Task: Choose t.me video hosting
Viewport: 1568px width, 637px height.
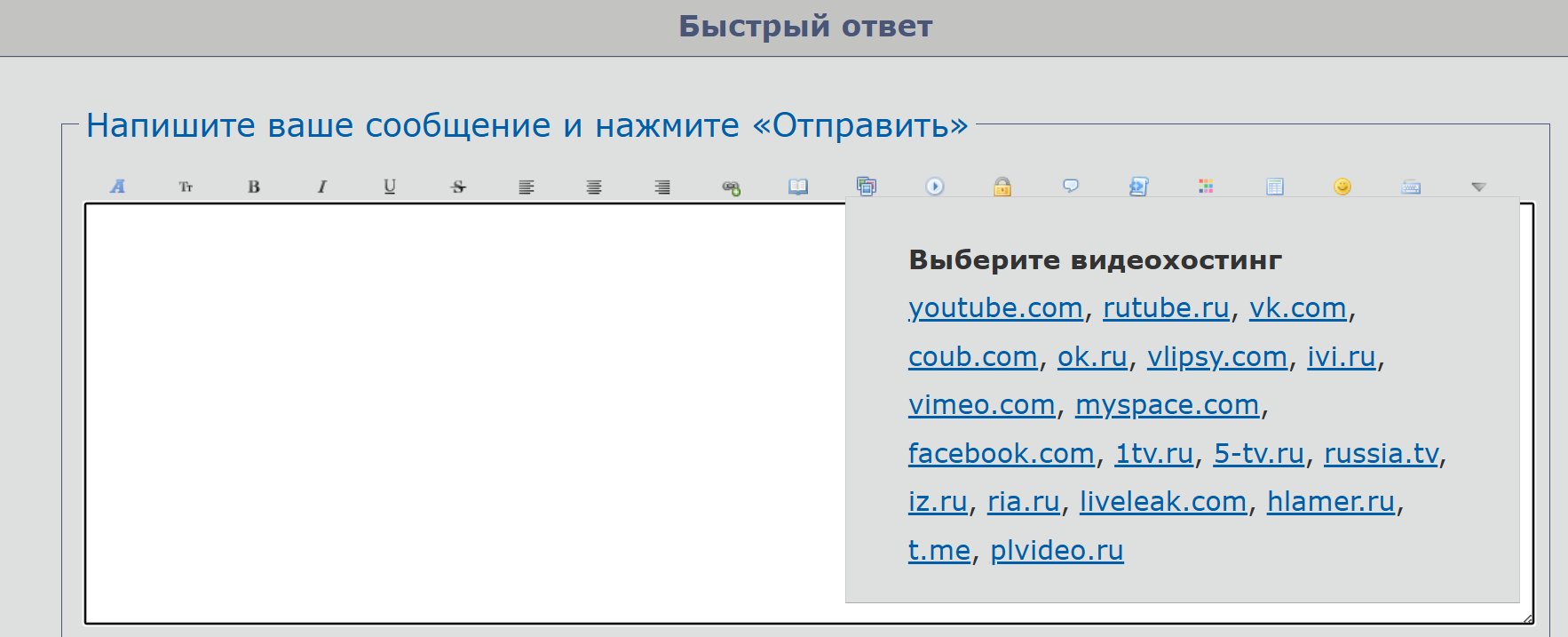Action: 939,551
